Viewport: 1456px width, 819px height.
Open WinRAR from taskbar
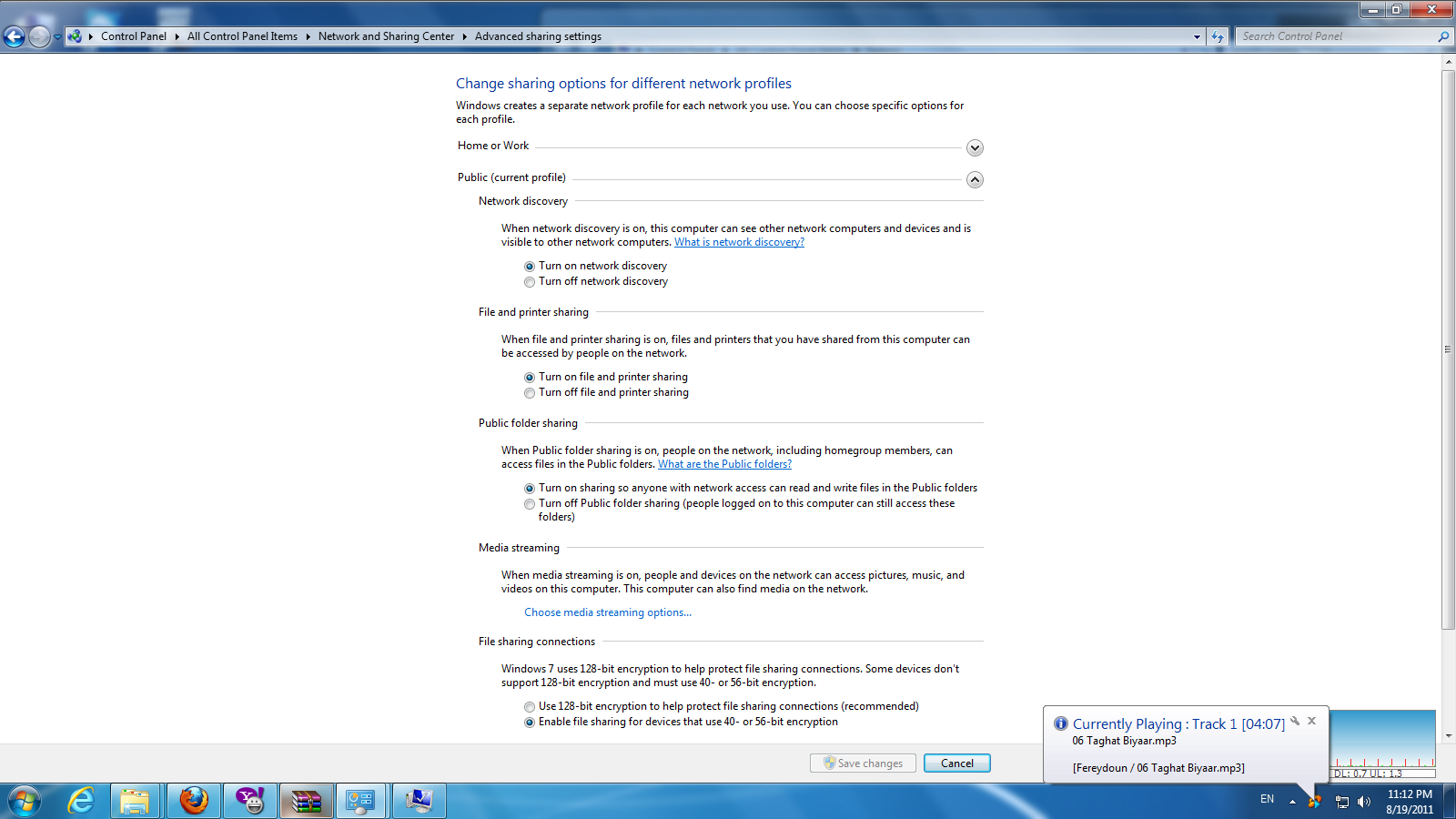pos(307,801)
